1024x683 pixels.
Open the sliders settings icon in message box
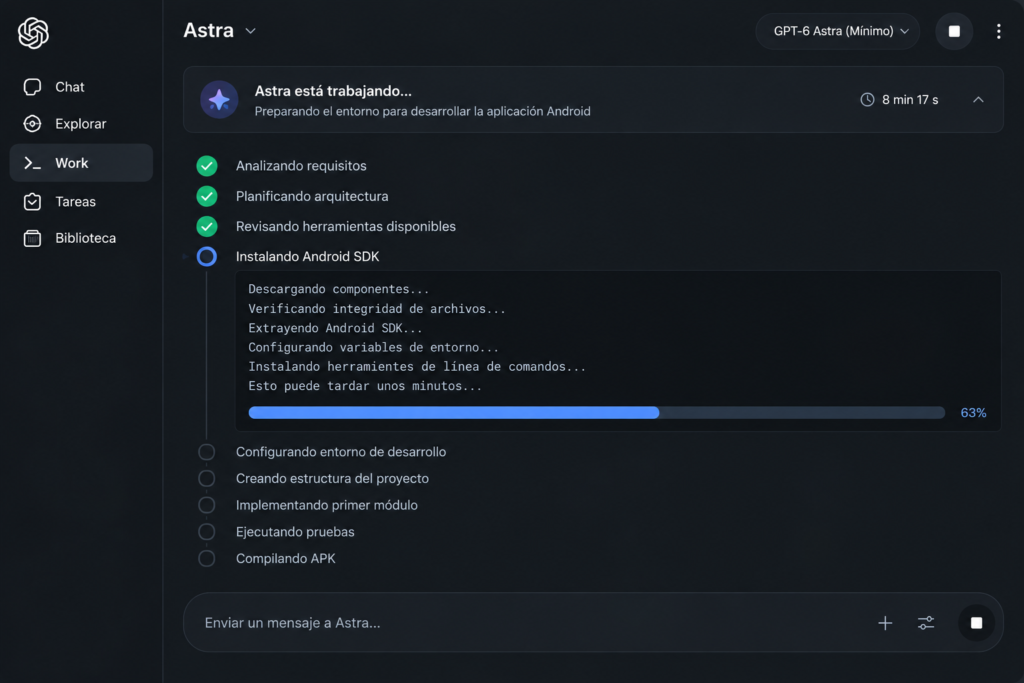point(926,623)
